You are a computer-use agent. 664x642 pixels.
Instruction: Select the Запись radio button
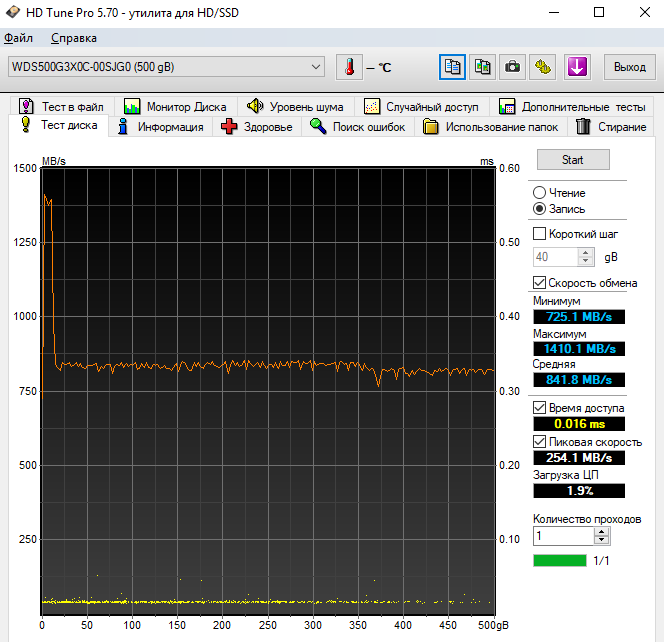(x=540, y=209)
